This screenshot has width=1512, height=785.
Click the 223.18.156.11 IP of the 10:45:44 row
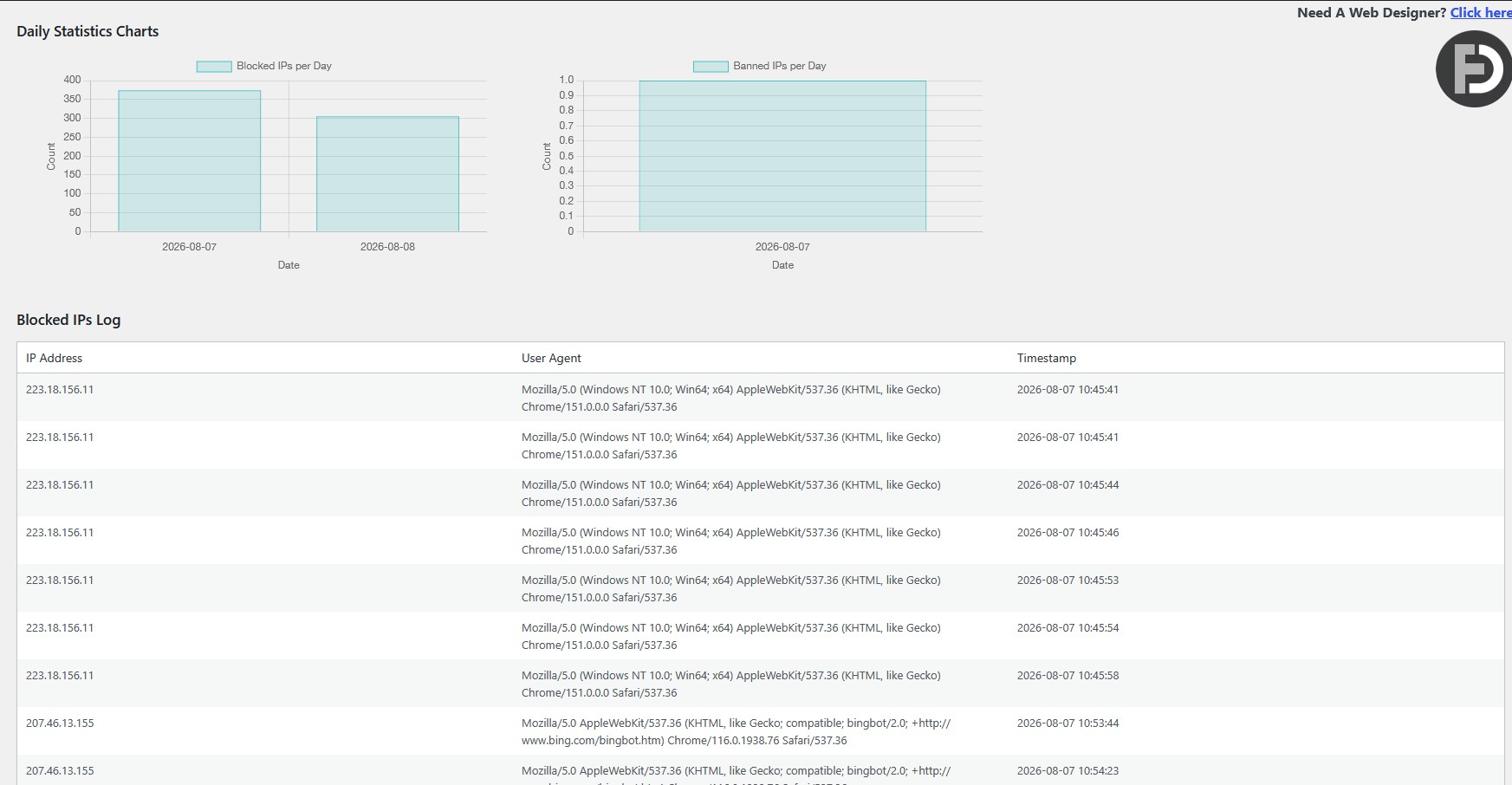(x=60, y=485)
